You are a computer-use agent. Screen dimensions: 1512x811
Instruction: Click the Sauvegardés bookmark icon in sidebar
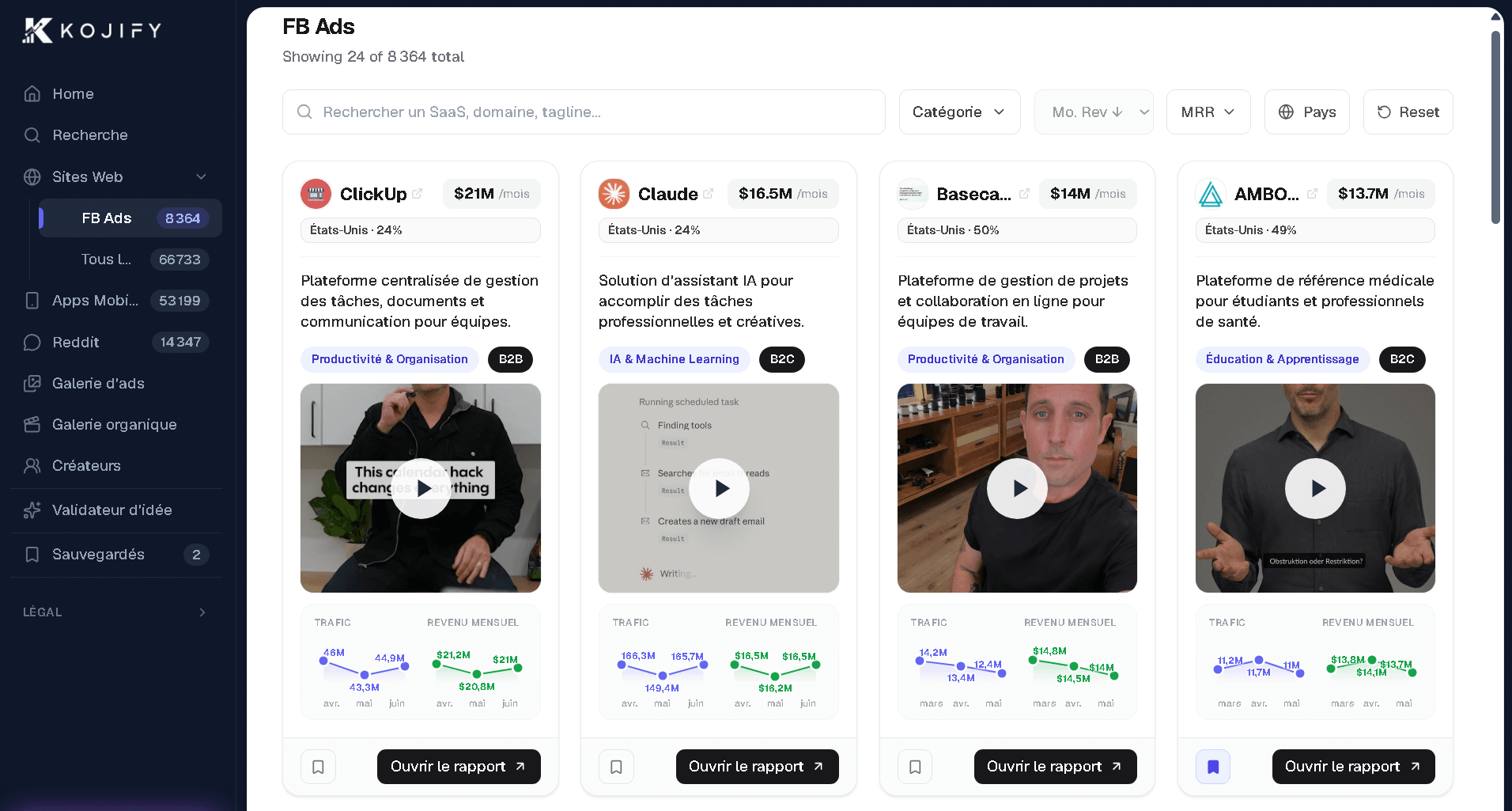pyautogui.click(x=32, y=555)
